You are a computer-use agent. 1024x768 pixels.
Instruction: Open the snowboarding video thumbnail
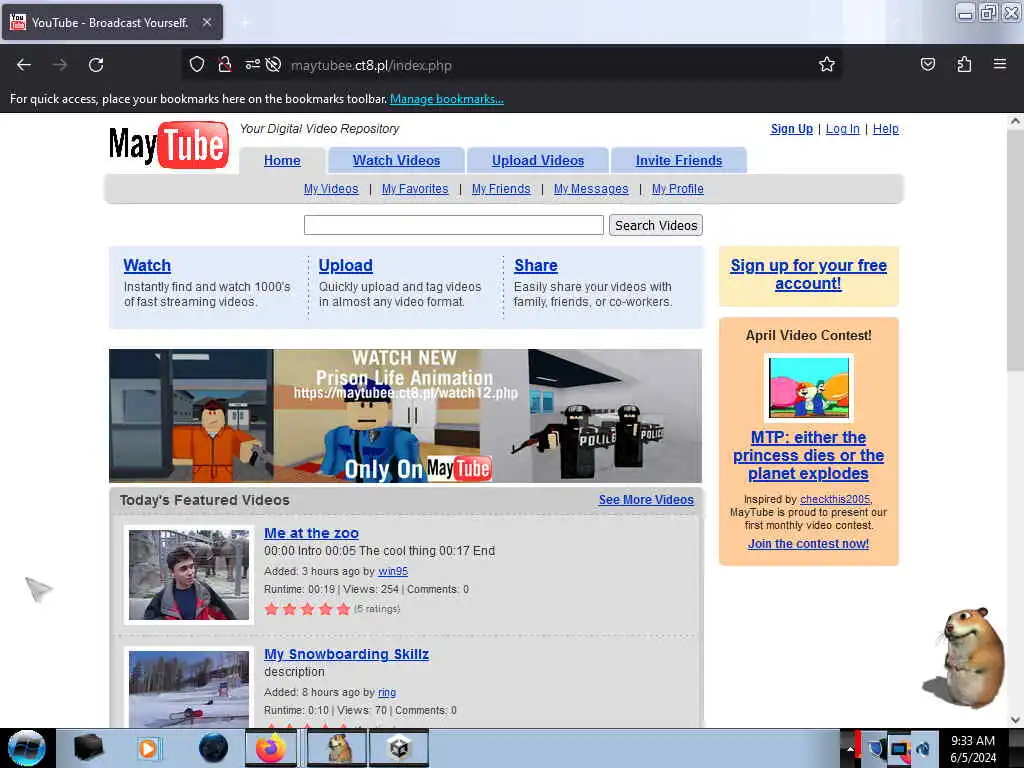click(189, 689)
